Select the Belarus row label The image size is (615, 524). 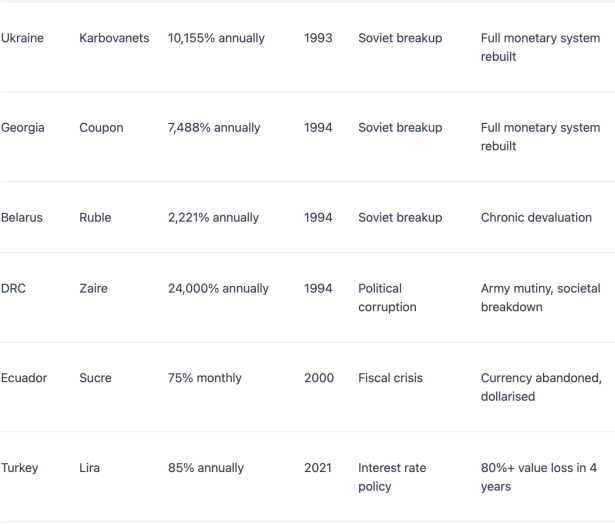coord(22,218)
